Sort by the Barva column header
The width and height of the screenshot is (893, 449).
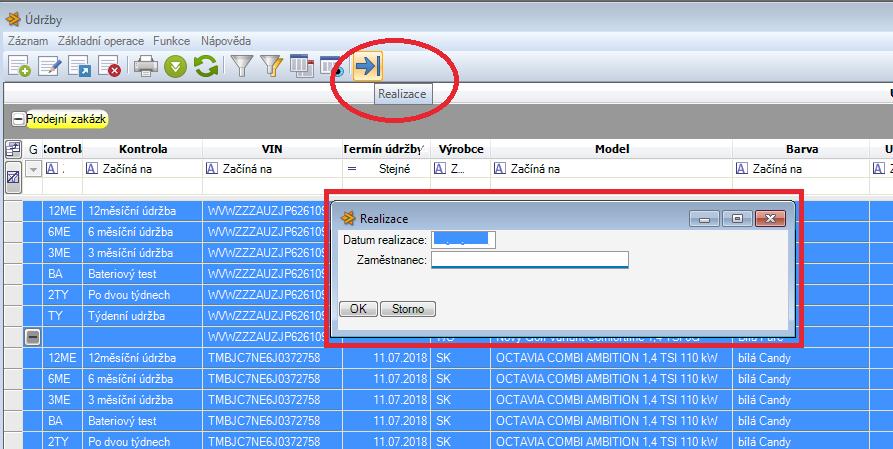[801, 149]
